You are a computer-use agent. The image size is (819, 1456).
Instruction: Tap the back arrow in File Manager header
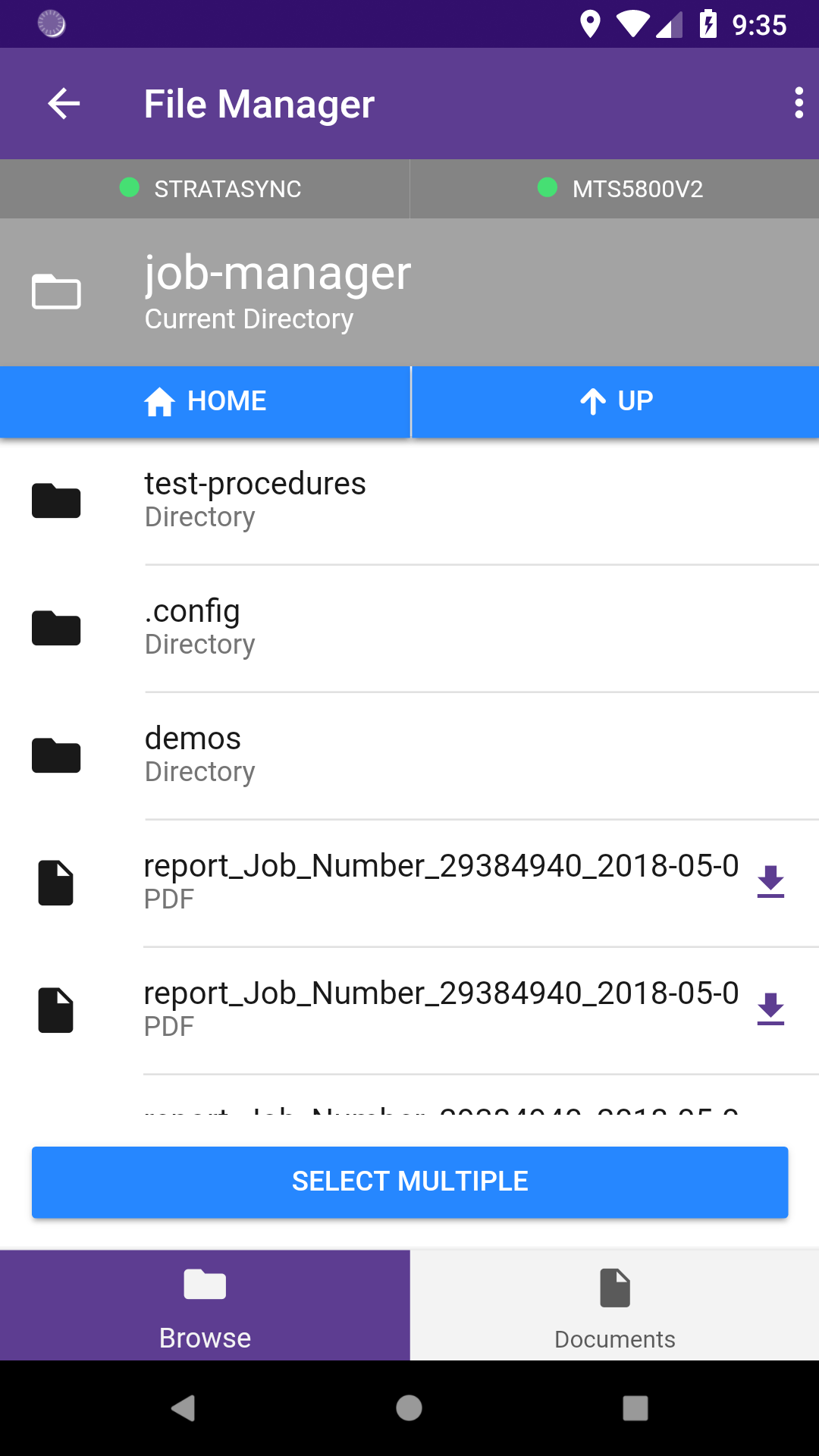pyautogui.click(x=64, y=103)
